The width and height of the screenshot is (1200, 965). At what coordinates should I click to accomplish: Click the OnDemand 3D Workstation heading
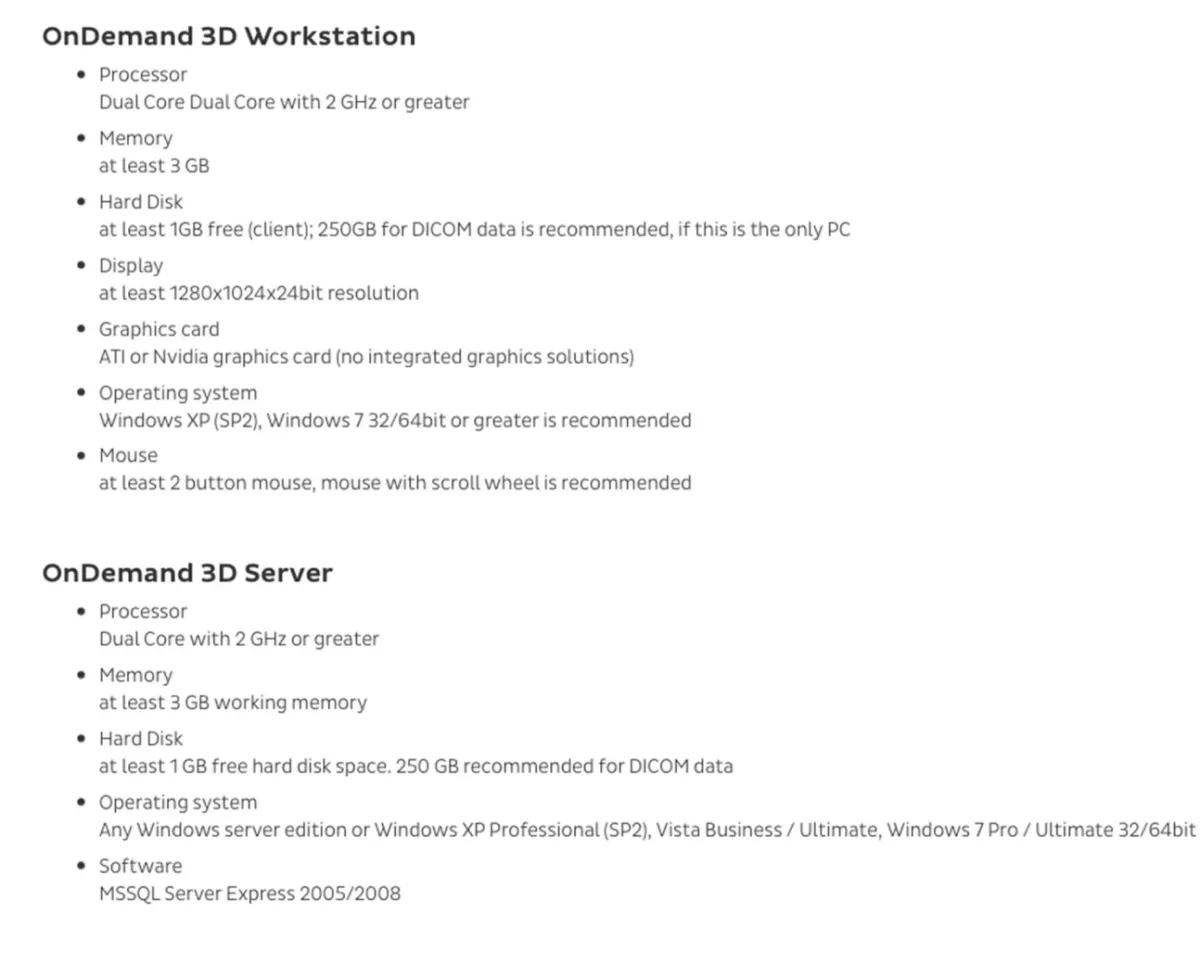click(229, 36)
